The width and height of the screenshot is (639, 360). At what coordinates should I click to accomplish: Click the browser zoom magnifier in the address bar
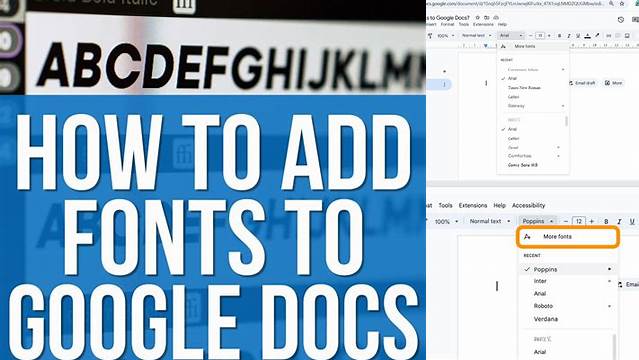[x=611, y=3]
